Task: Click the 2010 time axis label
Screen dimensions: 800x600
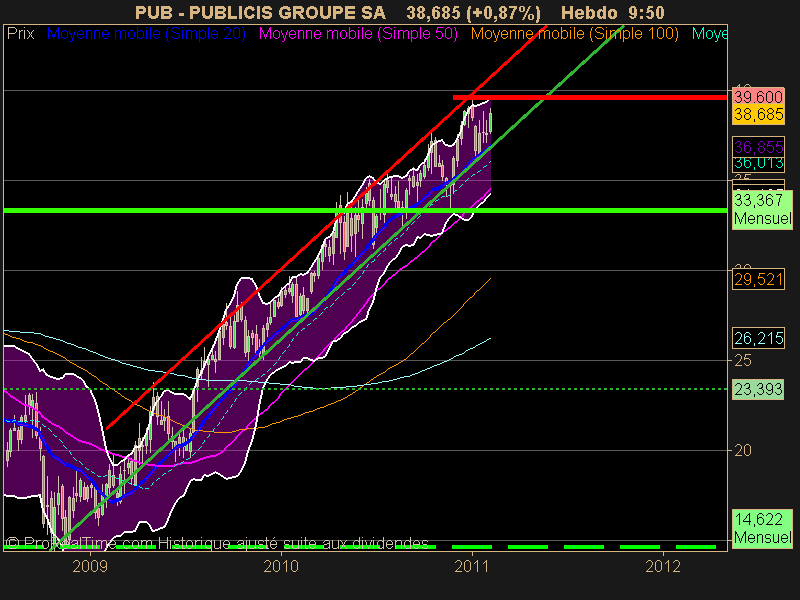Action: tap(281, 566)
